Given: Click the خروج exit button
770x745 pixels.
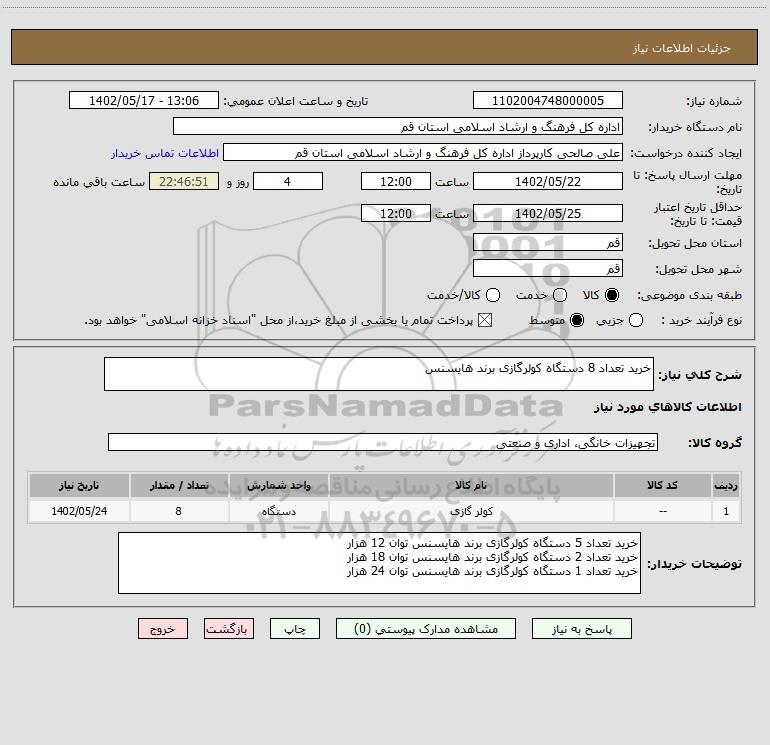Looking at the screenshot, I should 163,629.
